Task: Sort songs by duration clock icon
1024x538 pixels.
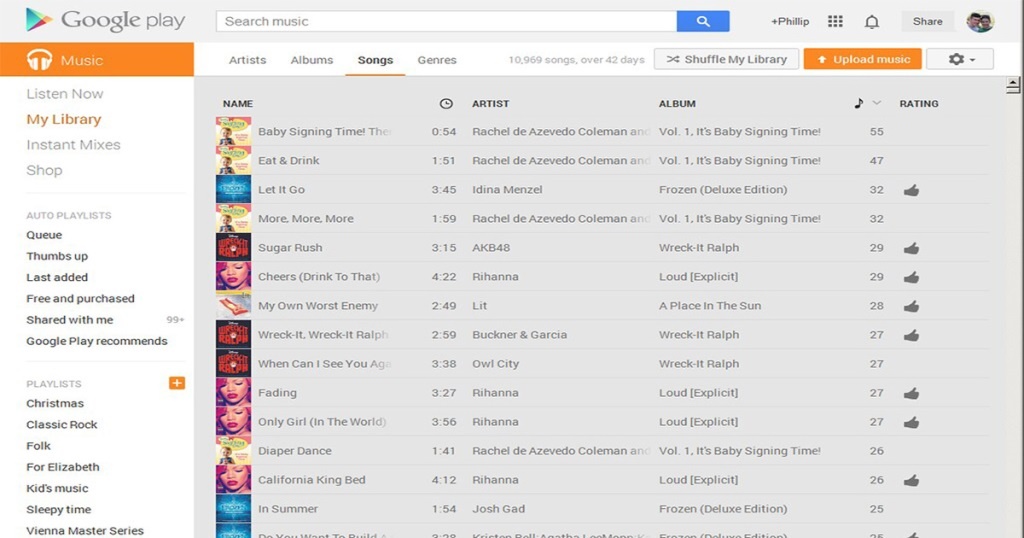Action: 446,103
